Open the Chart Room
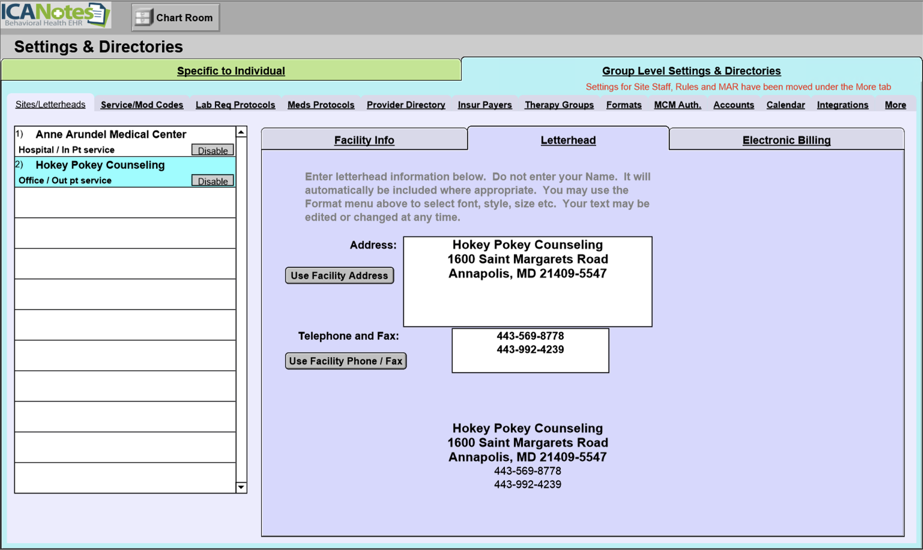 175,17
